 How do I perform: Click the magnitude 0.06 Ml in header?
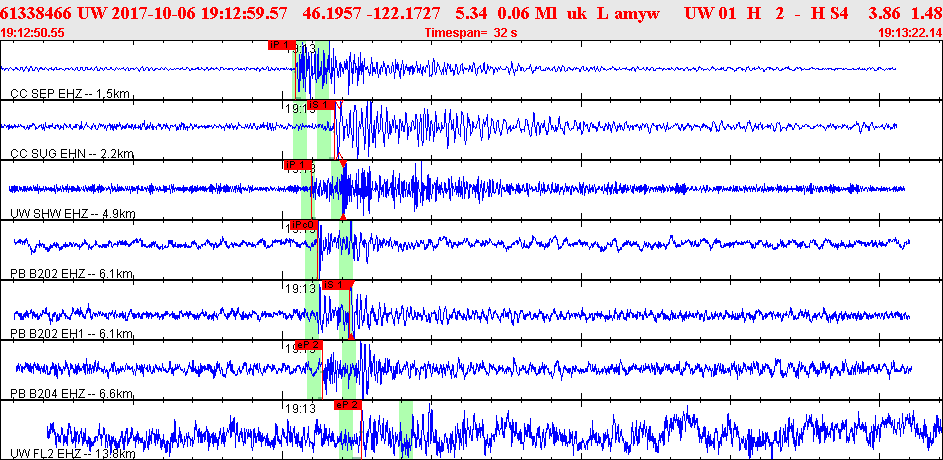coord(527,12)
